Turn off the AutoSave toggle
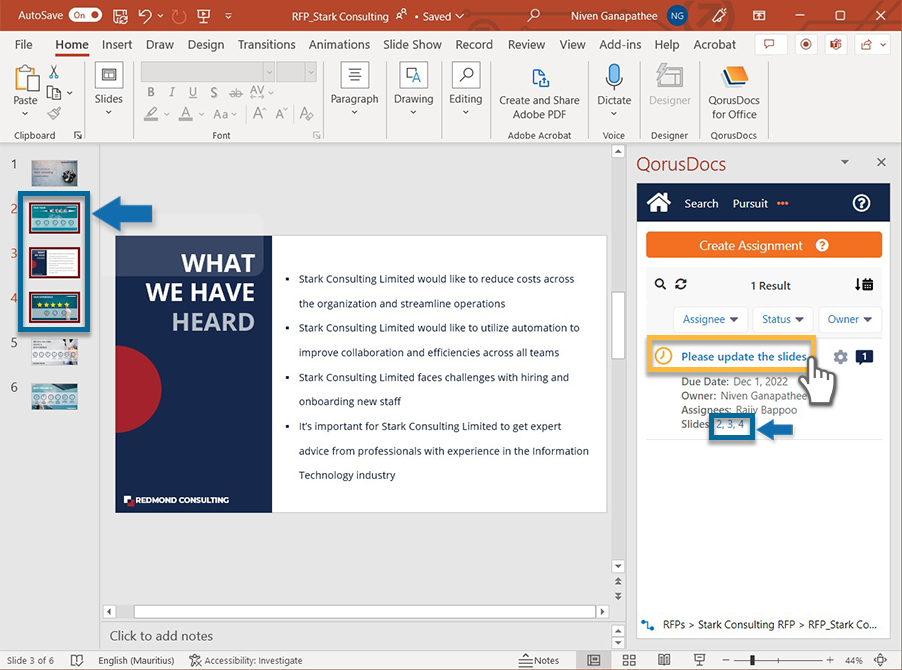 pyautogui.click(x=85, y=16)
